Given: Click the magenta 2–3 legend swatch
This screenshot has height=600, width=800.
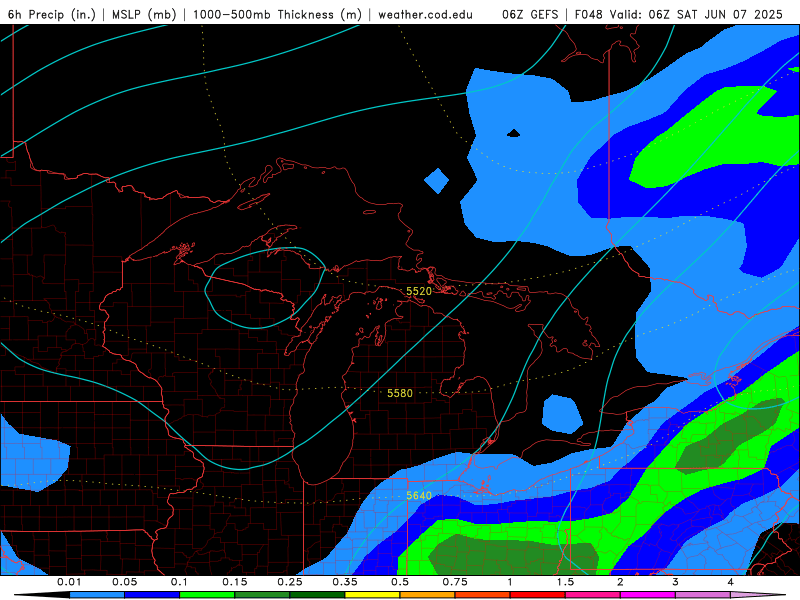Looking at the screenshot, I should click(x=648, y=595).
